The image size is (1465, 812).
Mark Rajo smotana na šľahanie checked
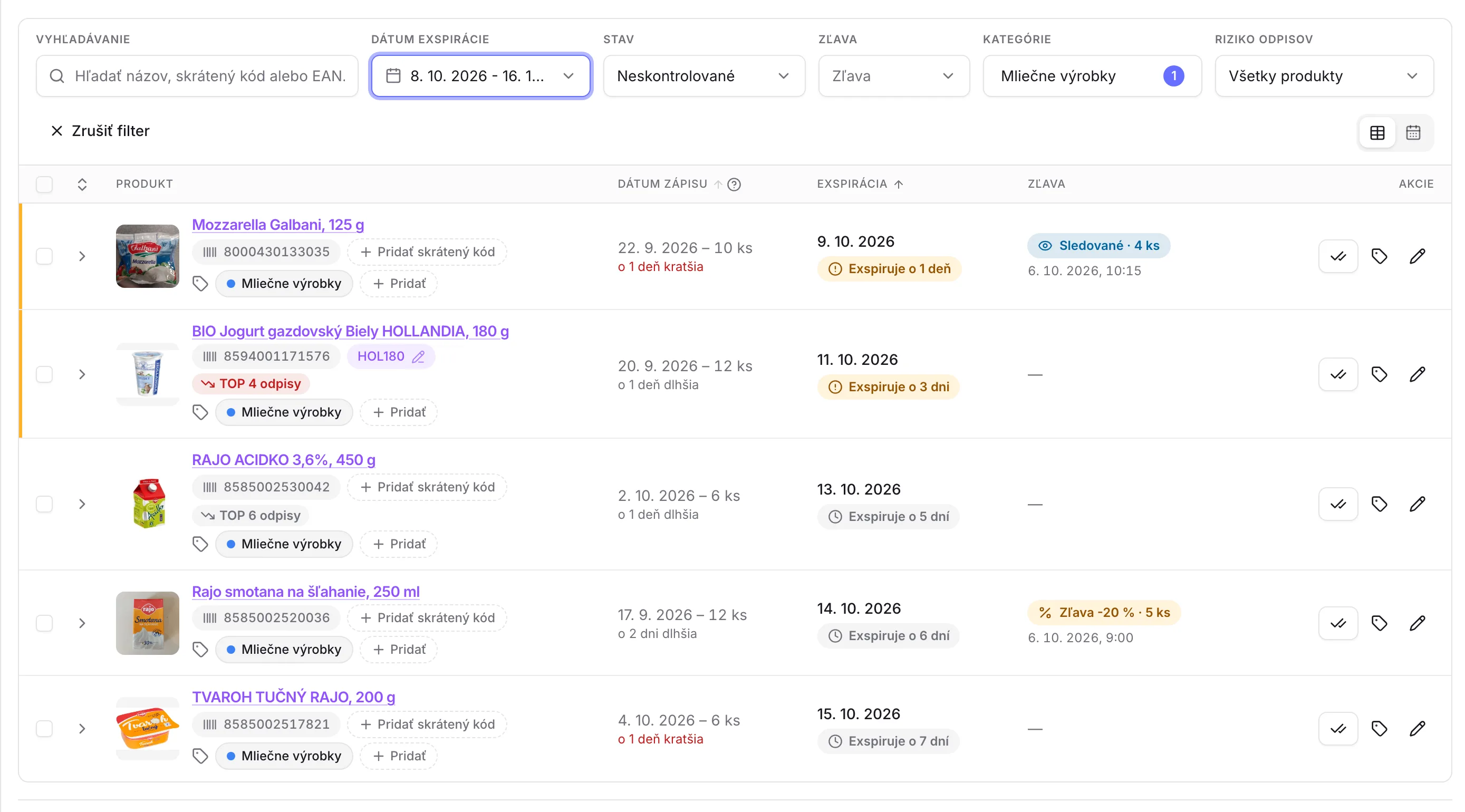1337,623
